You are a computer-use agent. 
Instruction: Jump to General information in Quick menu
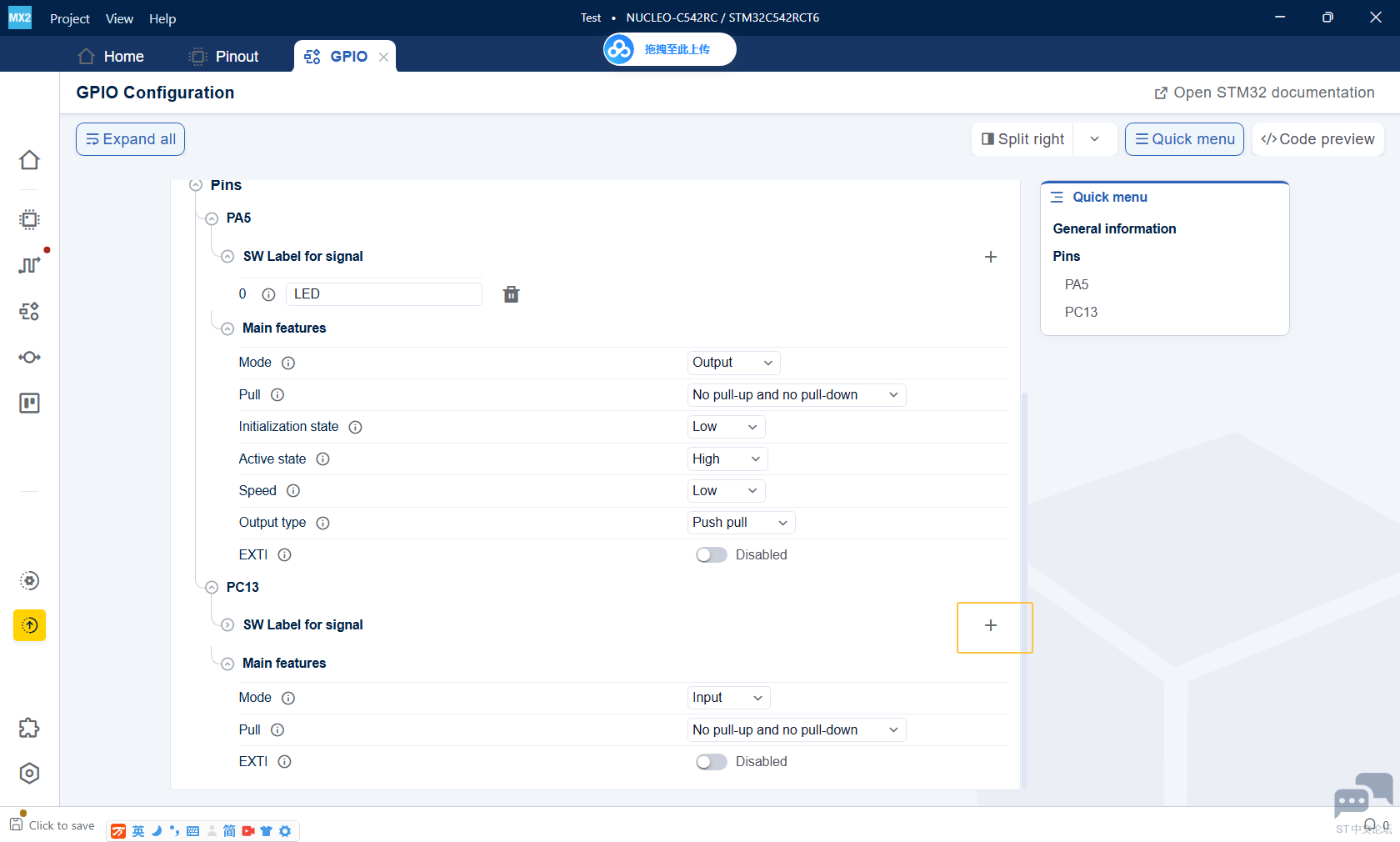point(1114,228)
